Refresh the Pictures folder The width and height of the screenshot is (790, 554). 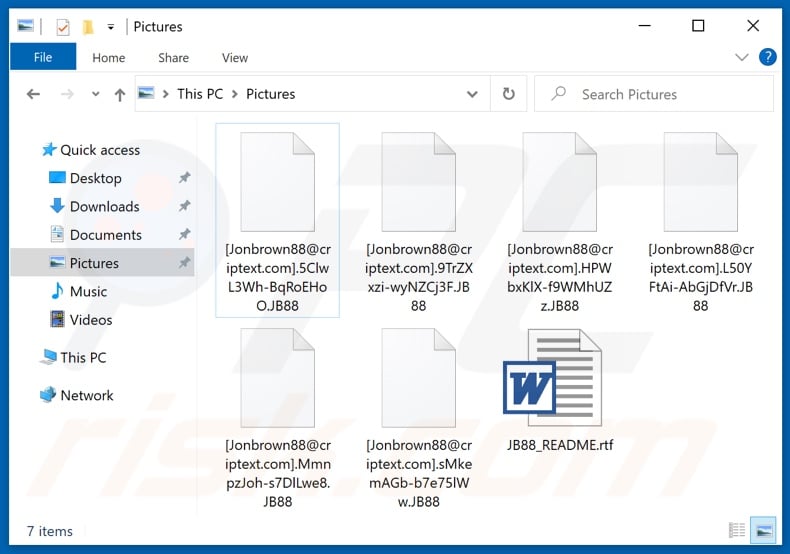pos(508,94)
